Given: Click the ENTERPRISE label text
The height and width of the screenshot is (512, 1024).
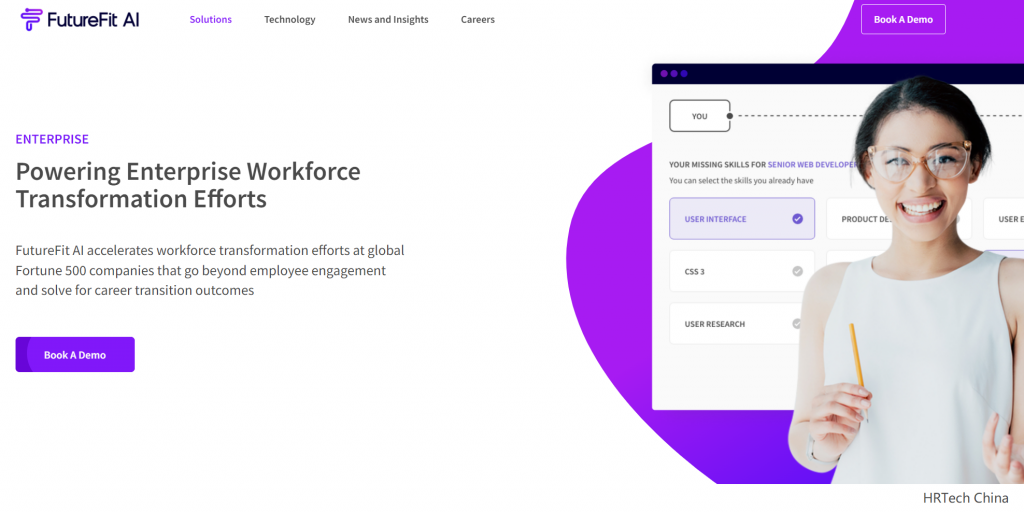Looking at the screenshot, I should (x=52, y=139).
